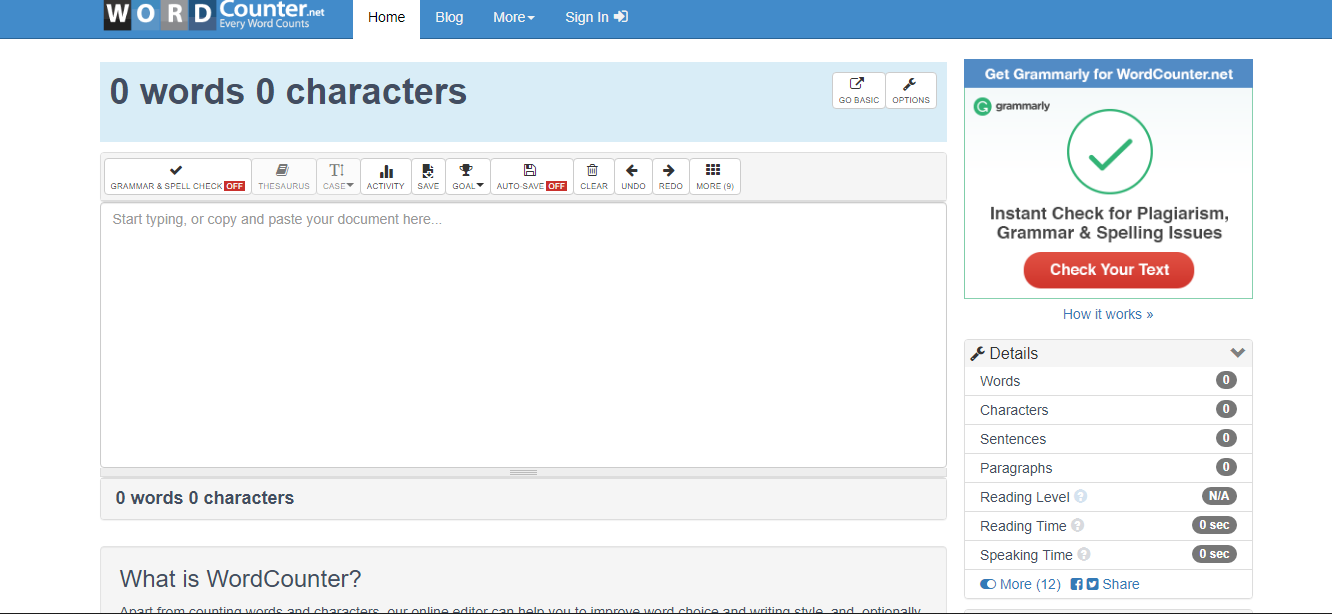Open the Activity chart tool

click(386, 177)
